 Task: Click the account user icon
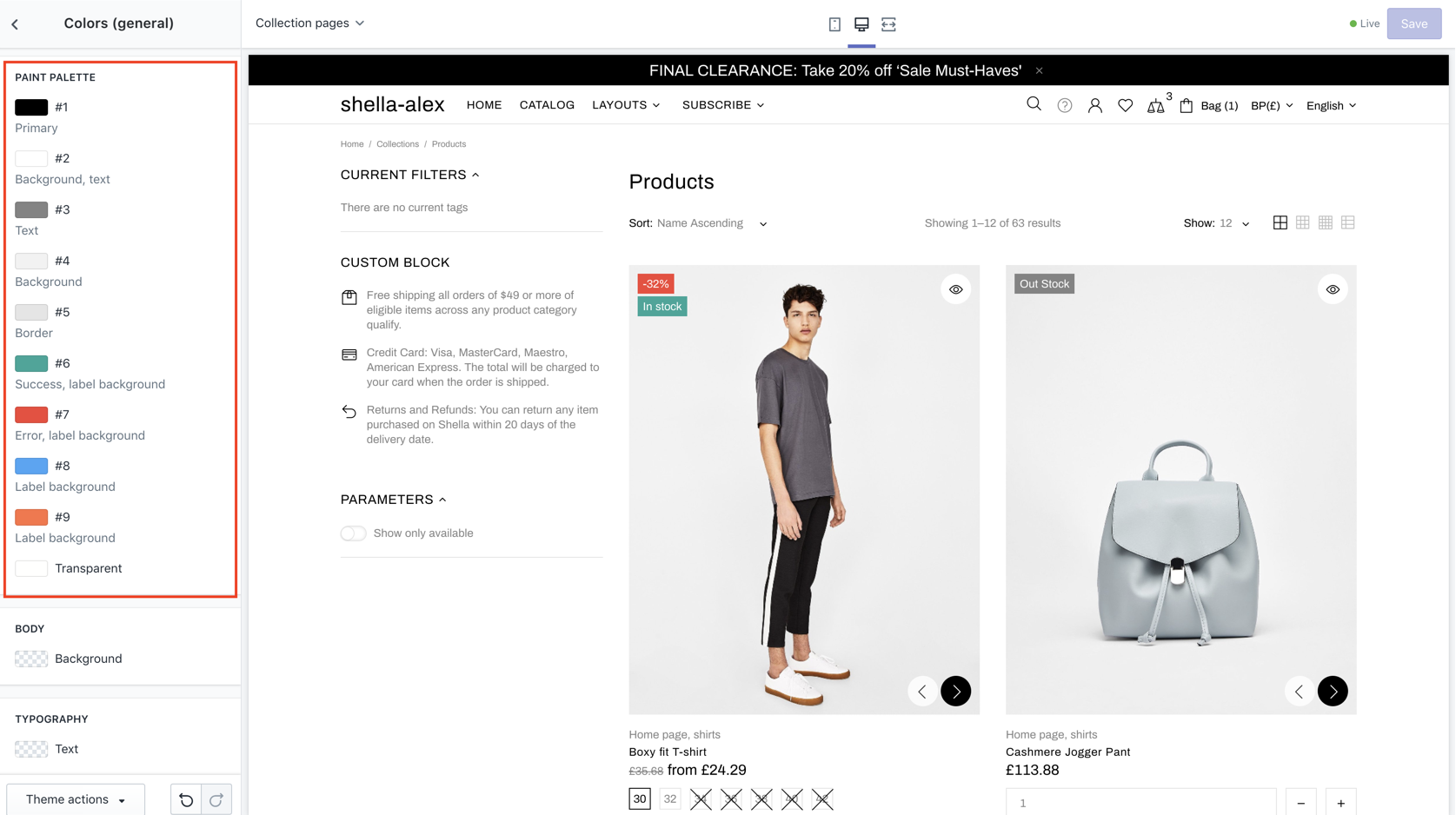(x=1094, y=105)
